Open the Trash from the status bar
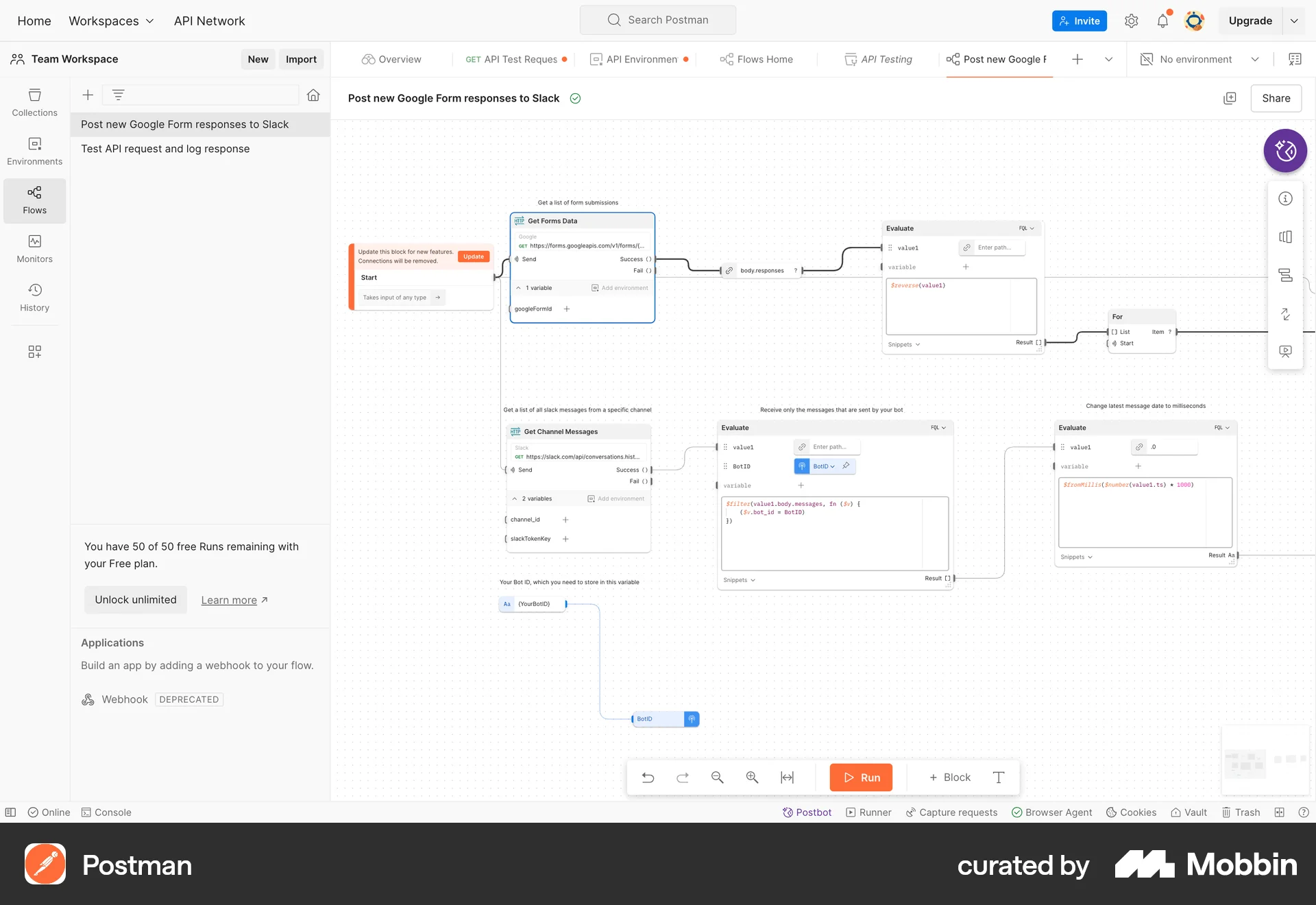This screenshot has width=1316, height=905. point(1240,812)
